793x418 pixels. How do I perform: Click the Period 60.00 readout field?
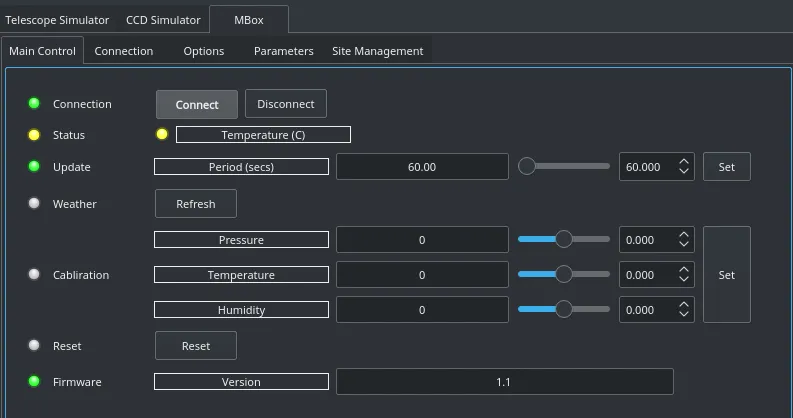(422, 167)
